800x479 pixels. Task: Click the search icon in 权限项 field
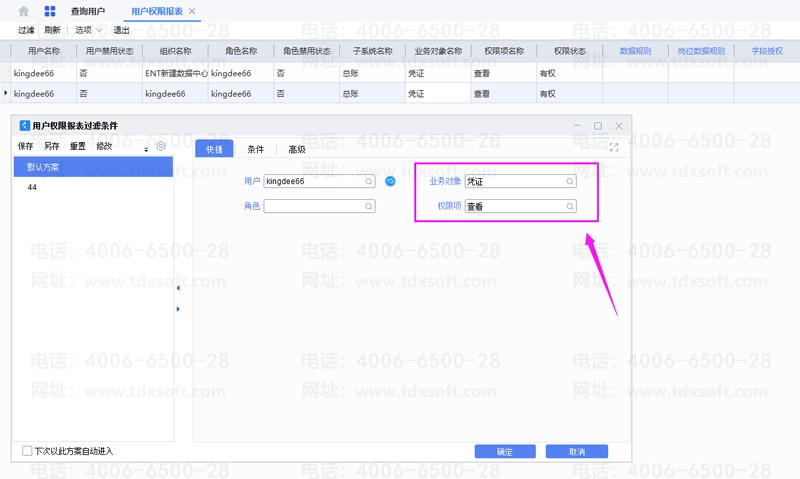570,206
